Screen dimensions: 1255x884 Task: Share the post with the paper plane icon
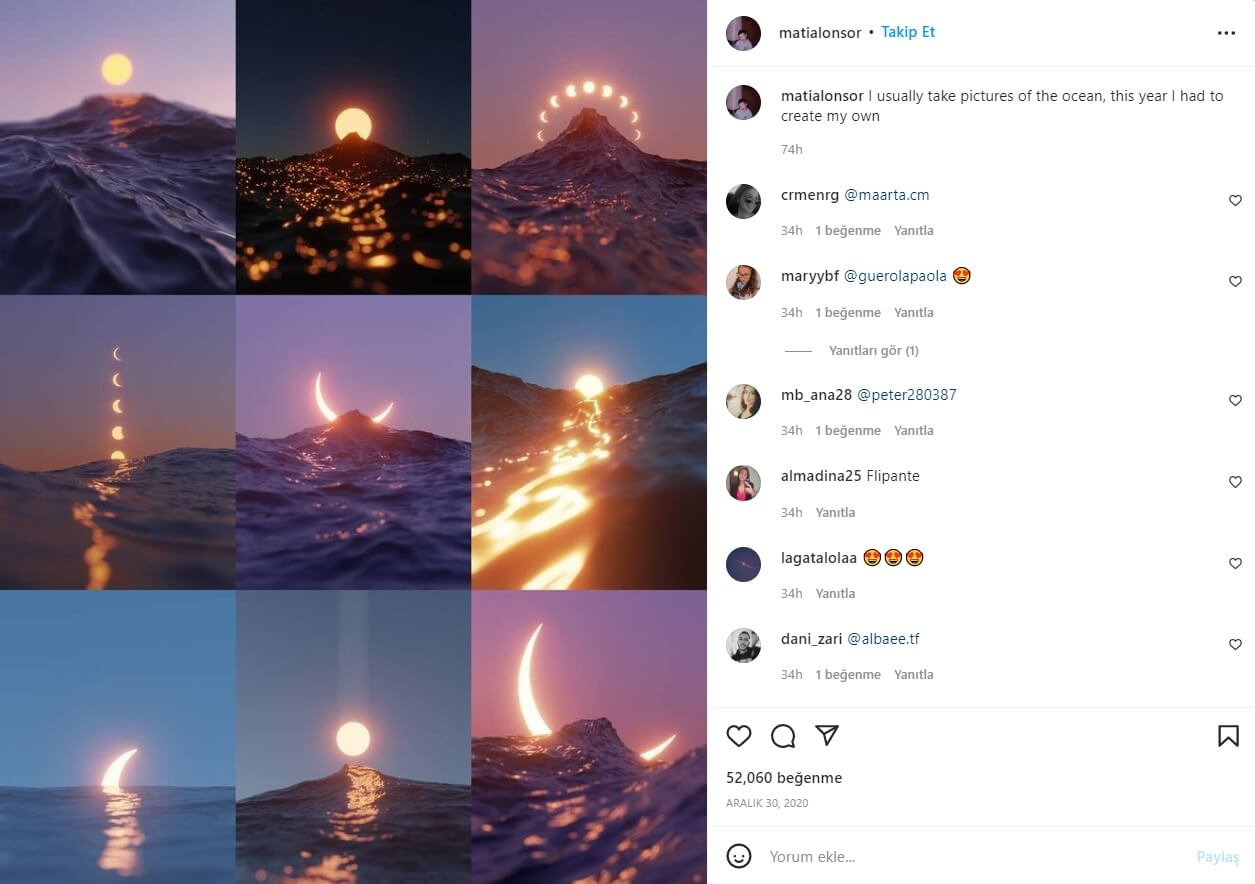coord(826,736)
